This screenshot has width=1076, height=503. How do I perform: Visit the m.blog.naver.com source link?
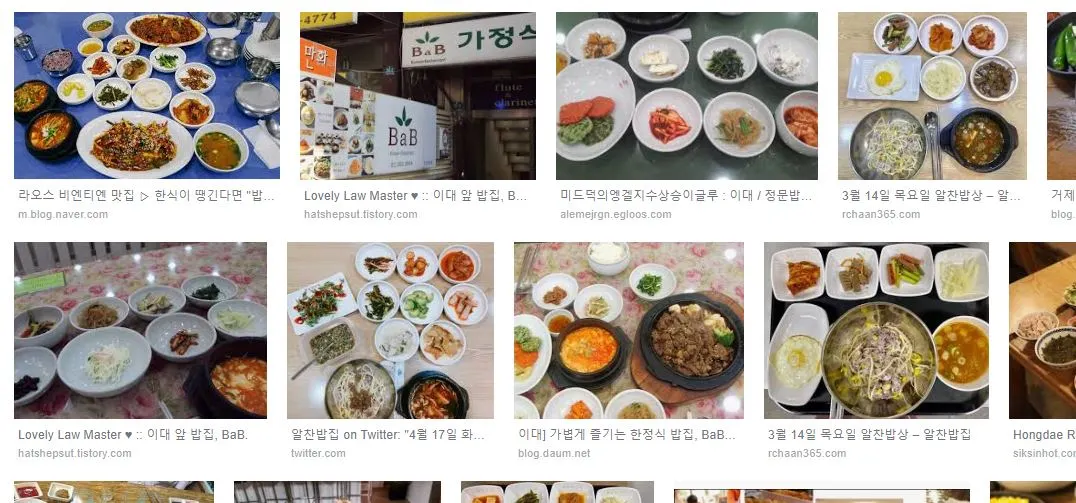click(63, 214)
